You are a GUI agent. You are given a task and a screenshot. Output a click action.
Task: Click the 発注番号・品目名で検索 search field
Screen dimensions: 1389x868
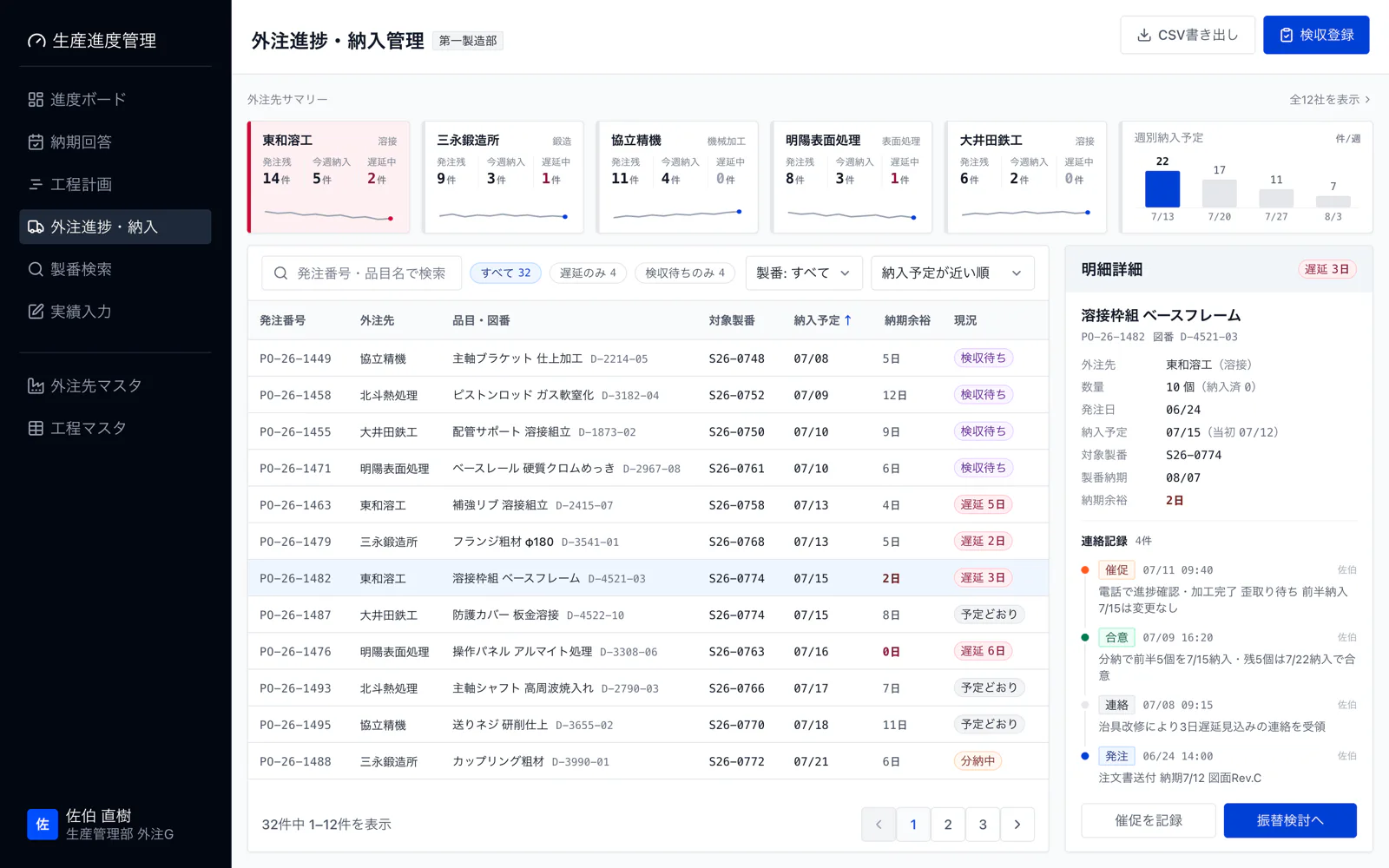pos(362,273)
